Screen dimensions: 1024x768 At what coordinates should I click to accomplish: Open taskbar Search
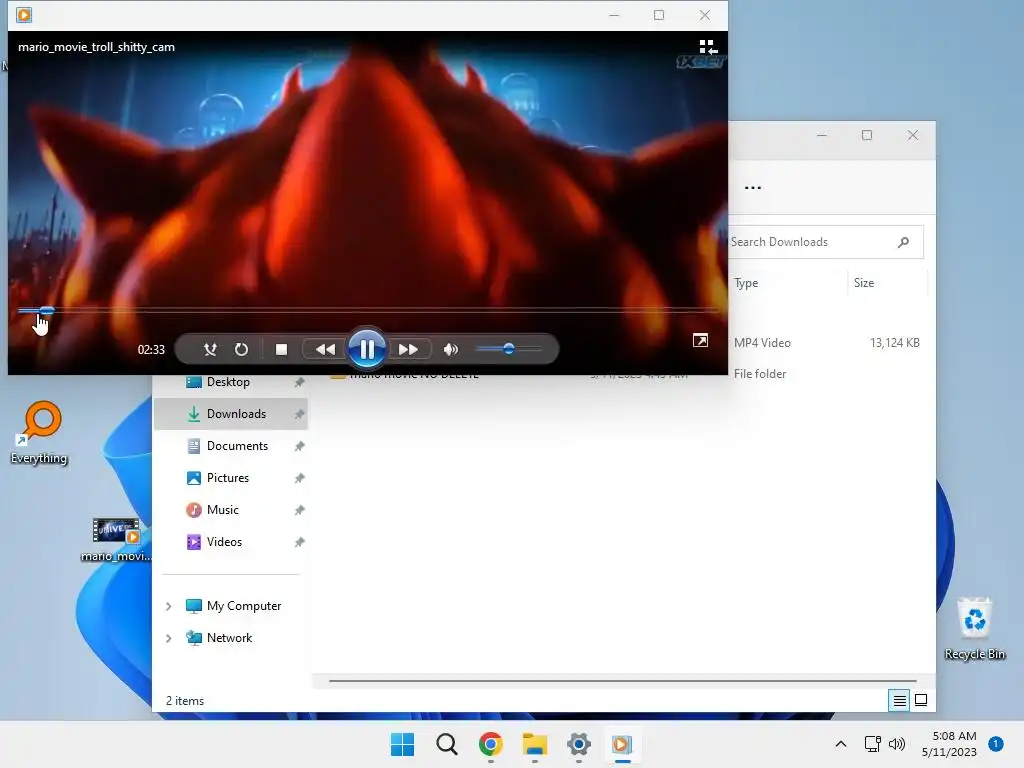(x=447, y=744)
